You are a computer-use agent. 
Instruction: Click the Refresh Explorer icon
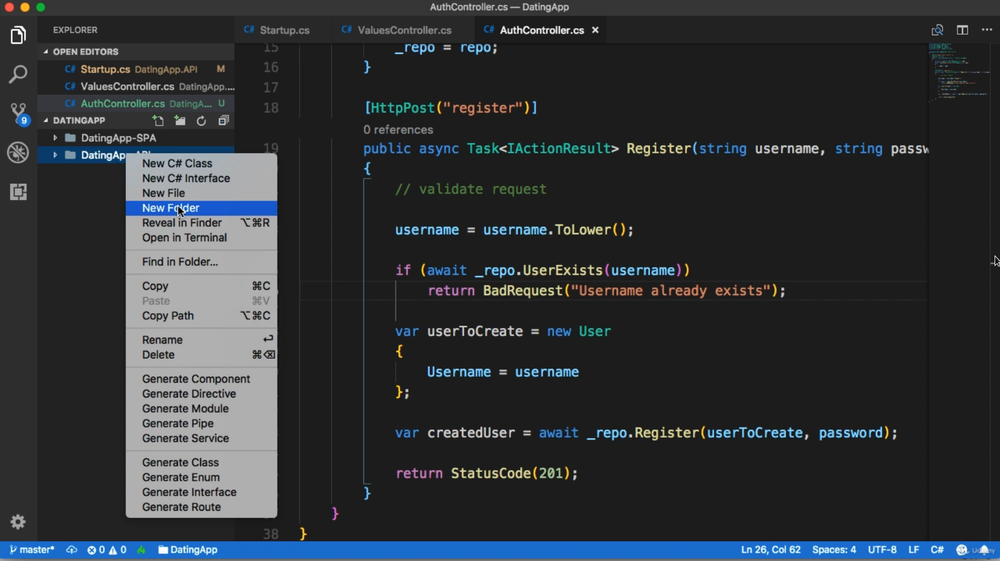201,121
